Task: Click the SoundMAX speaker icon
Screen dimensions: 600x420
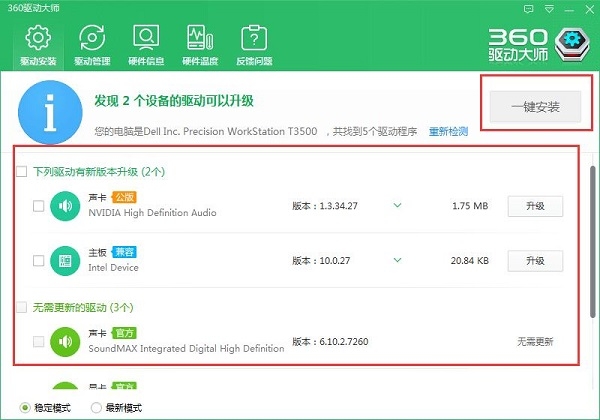Action: coord(65,342)
